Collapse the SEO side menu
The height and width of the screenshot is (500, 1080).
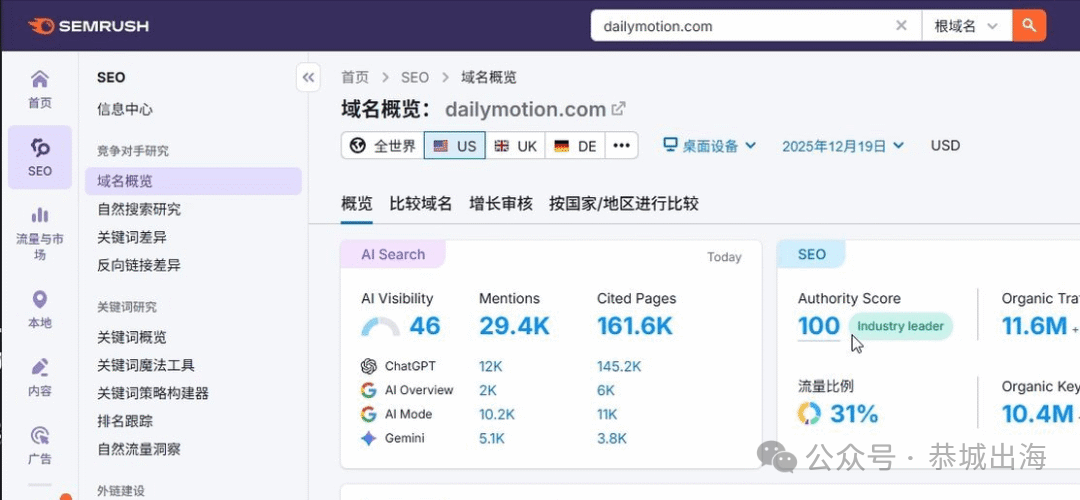309,77
